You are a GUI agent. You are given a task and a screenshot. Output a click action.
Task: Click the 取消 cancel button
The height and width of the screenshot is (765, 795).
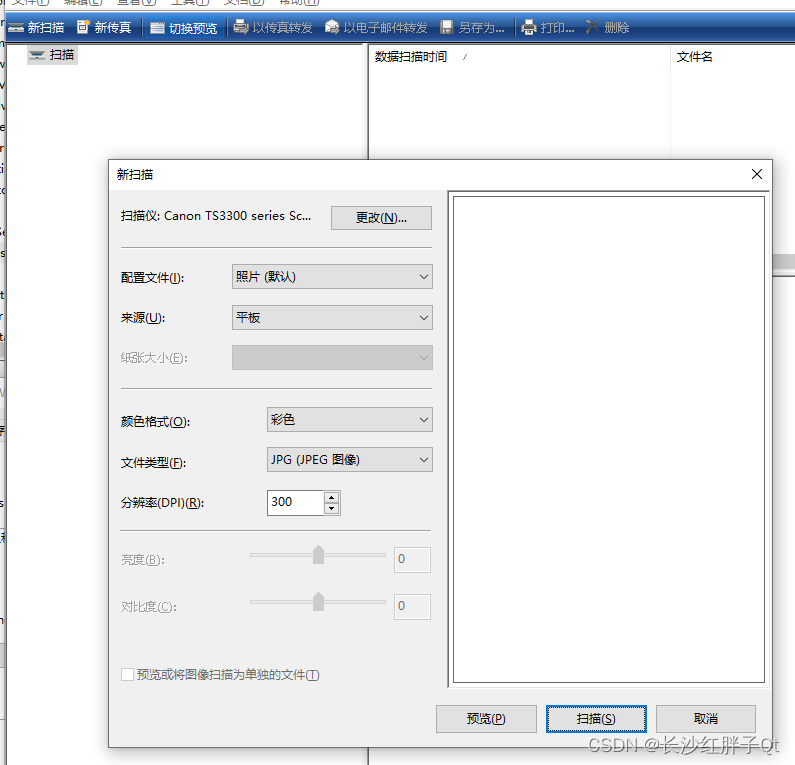[x=706, y=719]
